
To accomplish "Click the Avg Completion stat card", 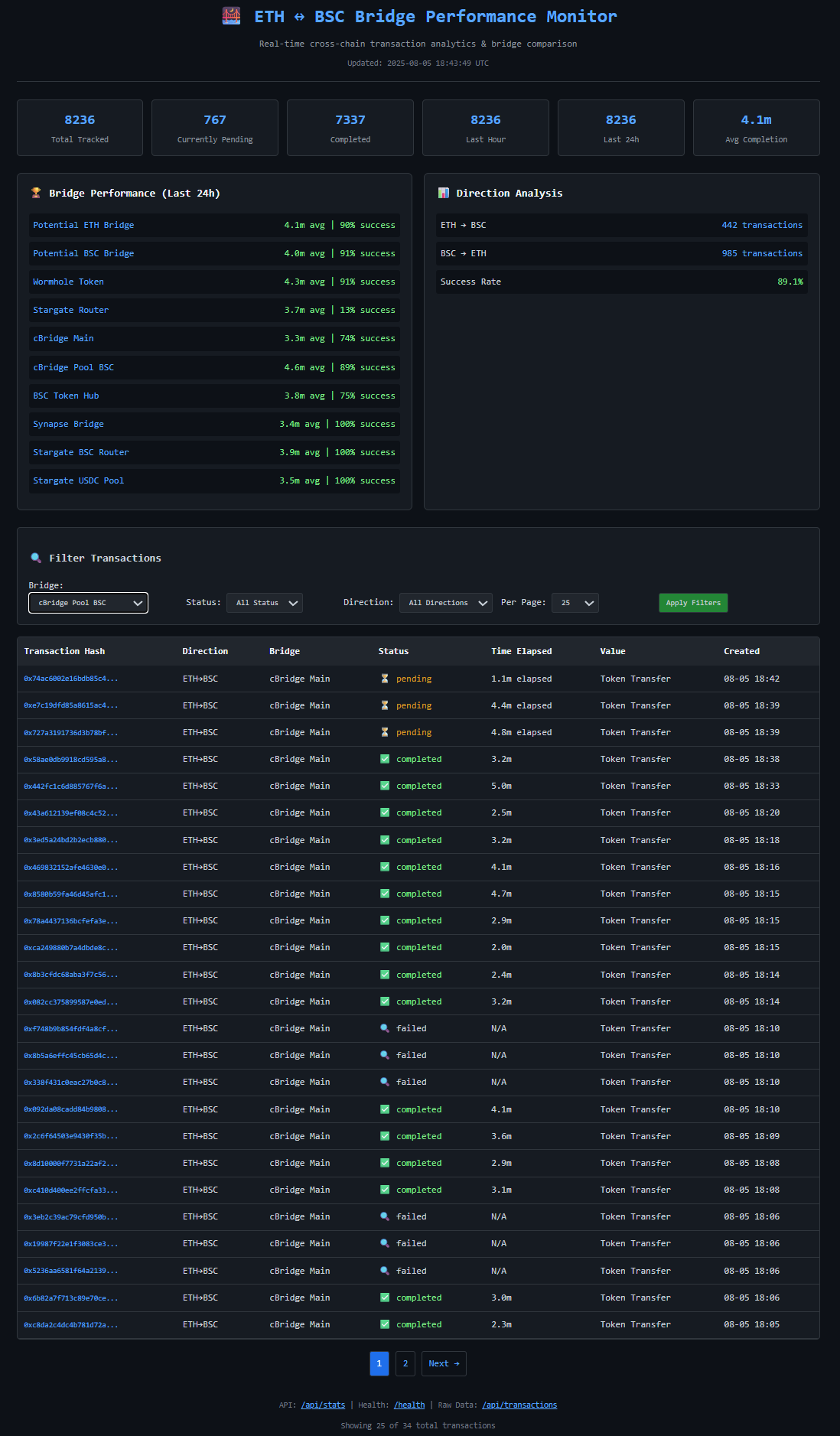I will pyautogui.click(x=757, y=128).
